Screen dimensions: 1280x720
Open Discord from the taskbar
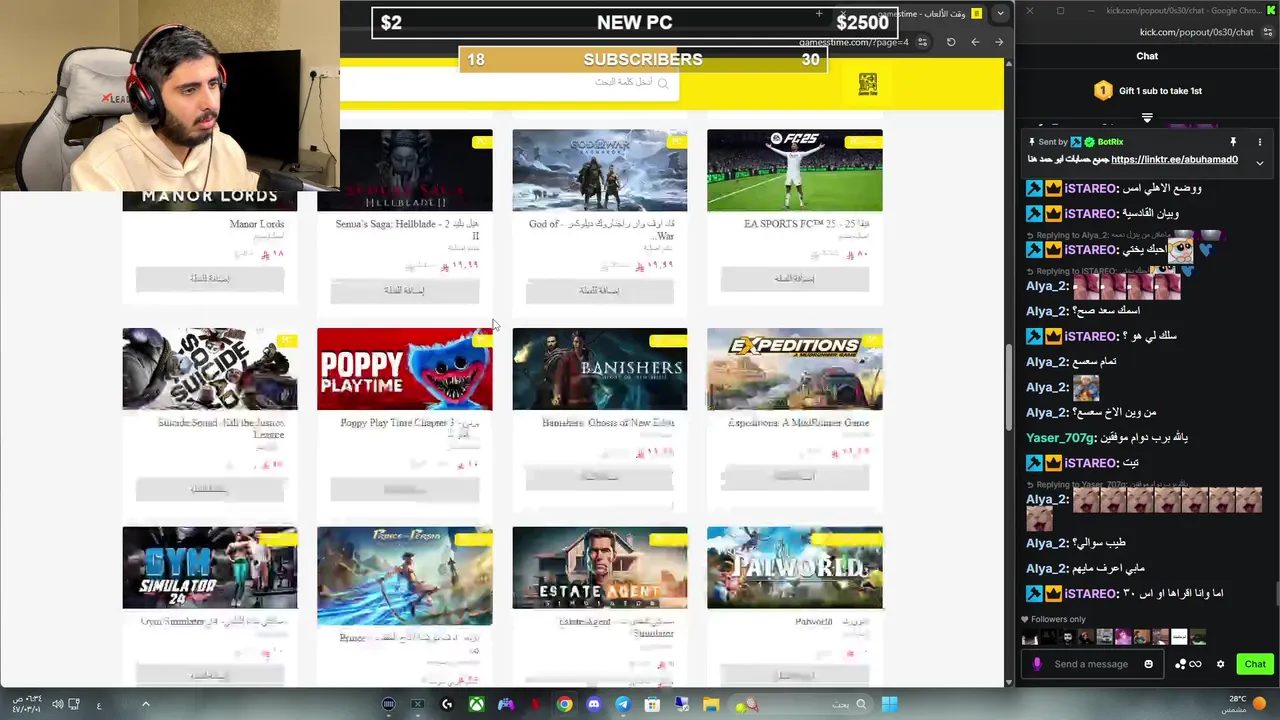pyautogui.click(x=593, y=704)
